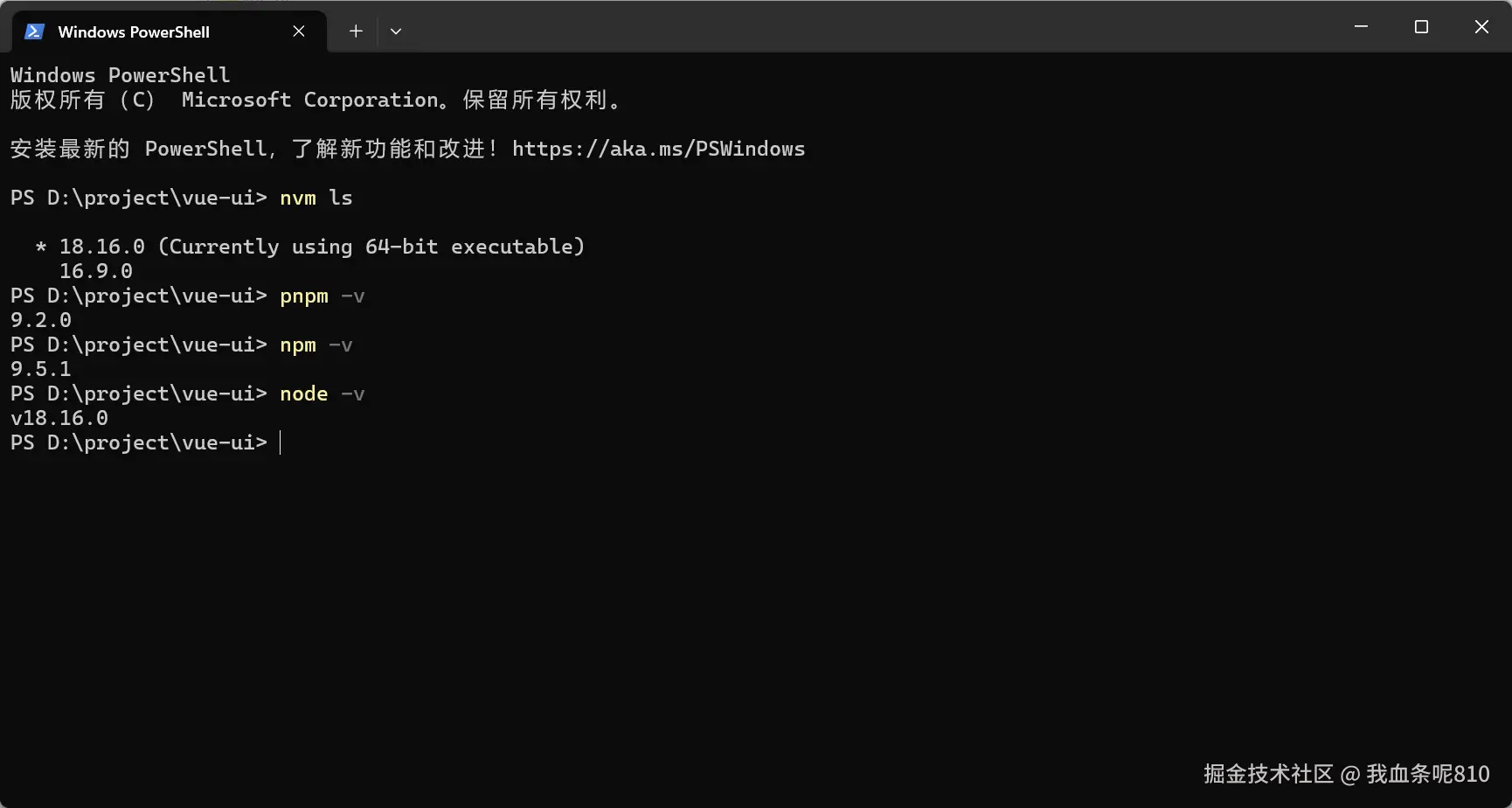The width and height of the screenshot is (1512, 808).
Task: Click the active prompt cursor line
Action: point(281,443)
